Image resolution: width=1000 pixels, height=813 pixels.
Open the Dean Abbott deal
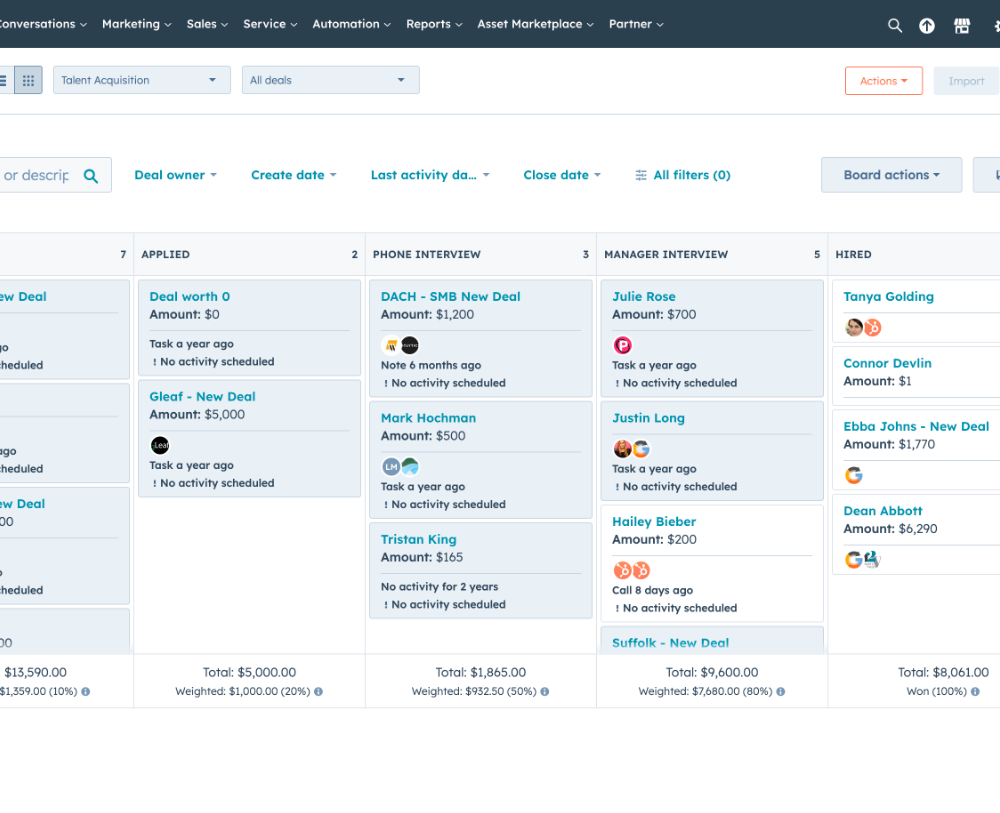click(883, 511)
